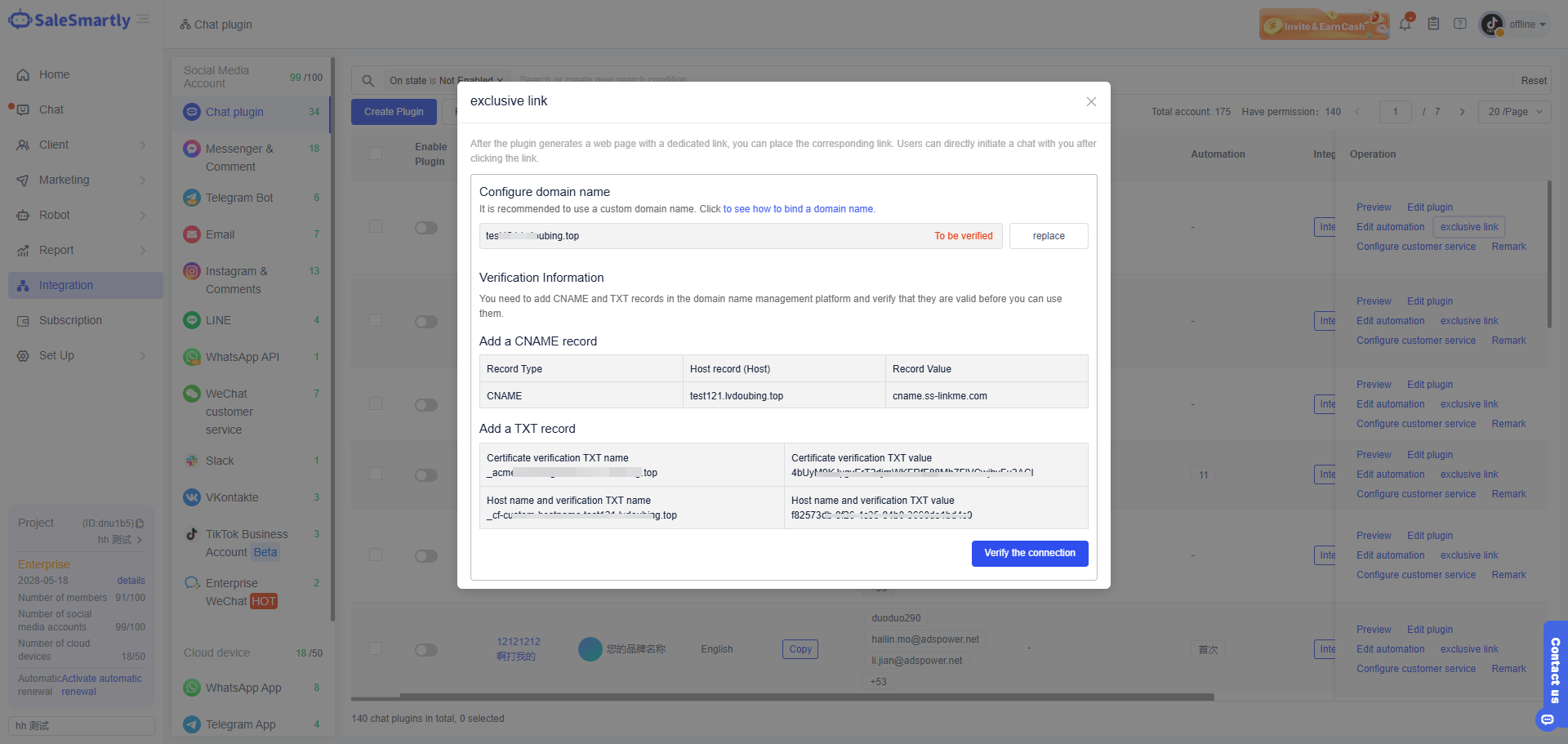Copy the project ID dnu1b5
This screenshot has height=744, width=1568.
coord(140,523)
